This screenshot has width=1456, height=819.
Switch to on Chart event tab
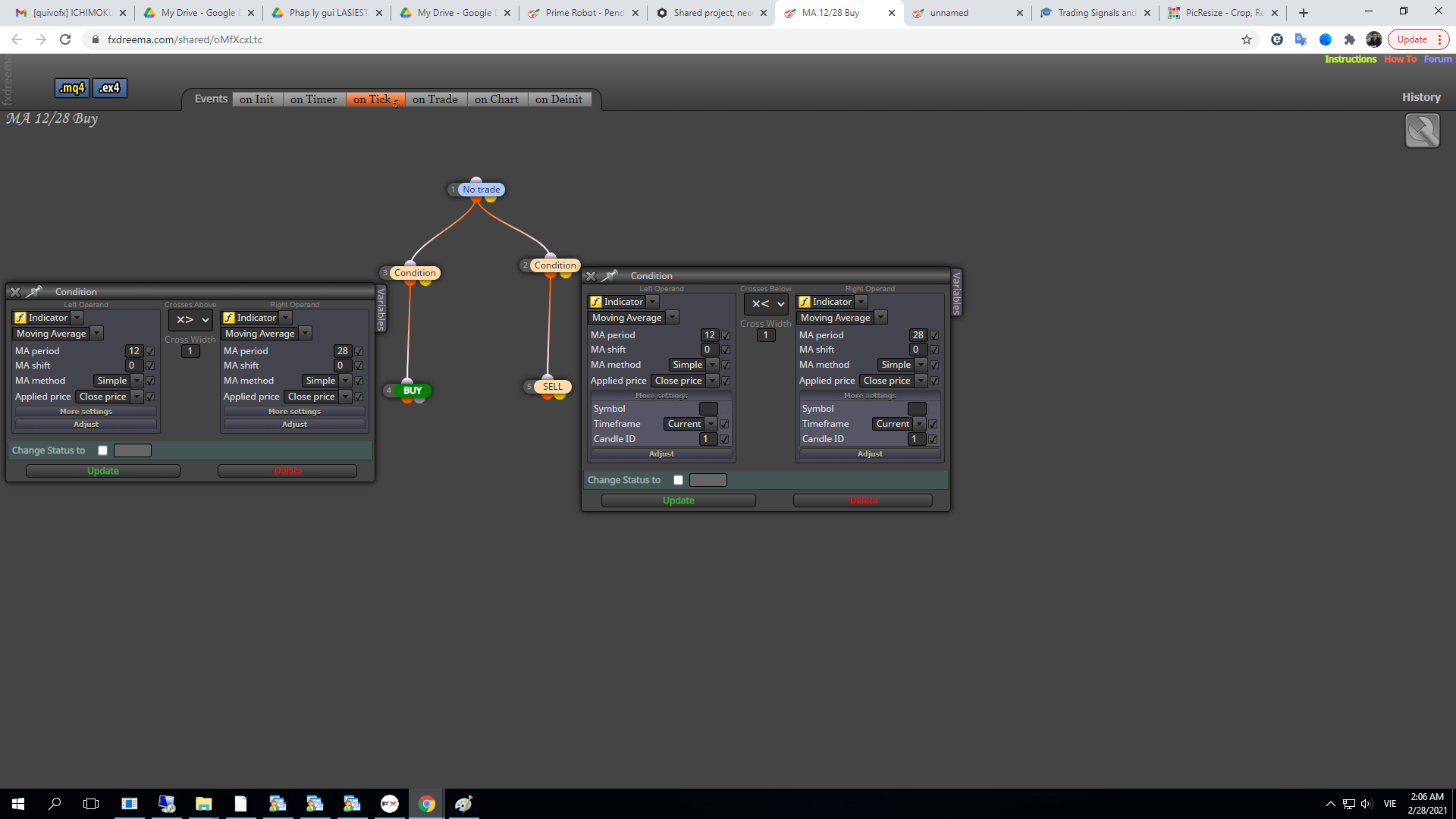tap(497, 99)
